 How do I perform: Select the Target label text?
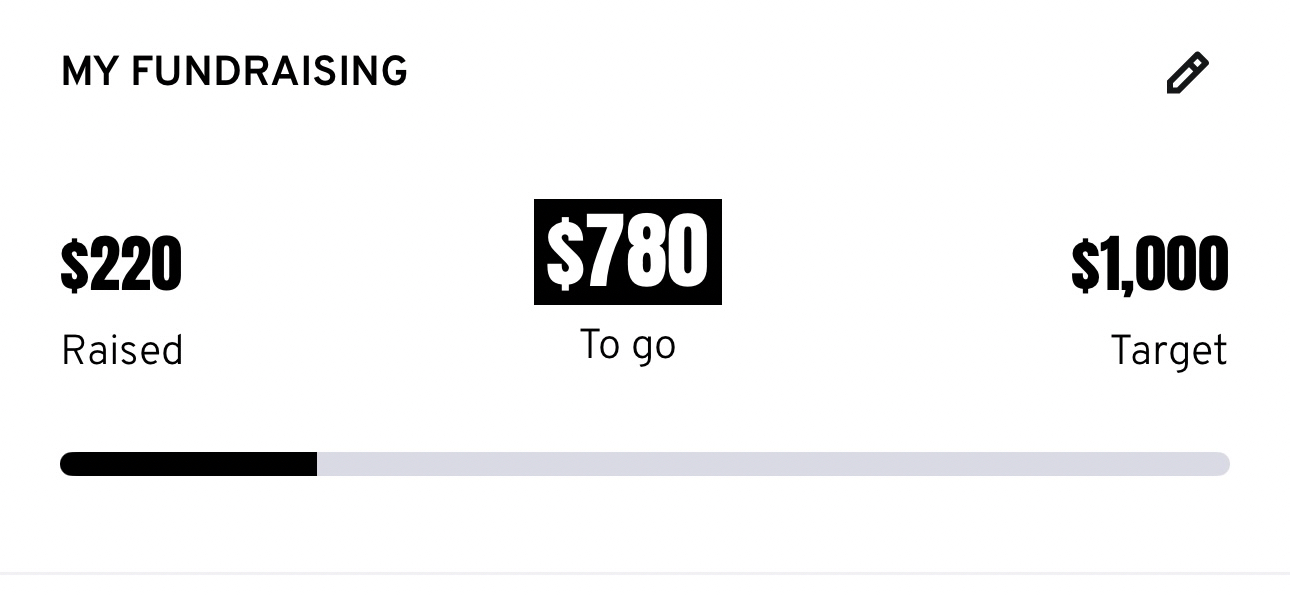point(1168,351)
